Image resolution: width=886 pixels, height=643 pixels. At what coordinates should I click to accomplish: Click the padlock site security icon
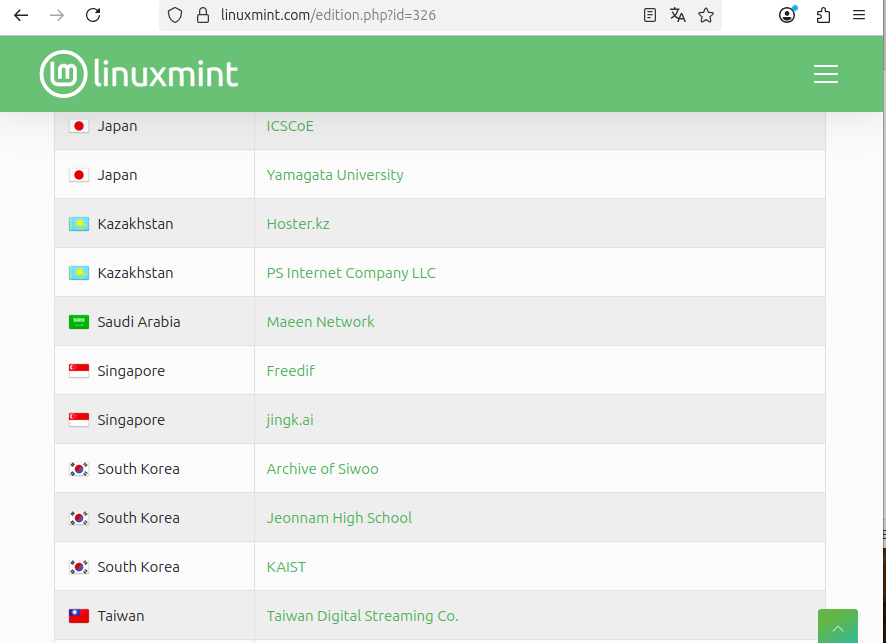(203, 15)
